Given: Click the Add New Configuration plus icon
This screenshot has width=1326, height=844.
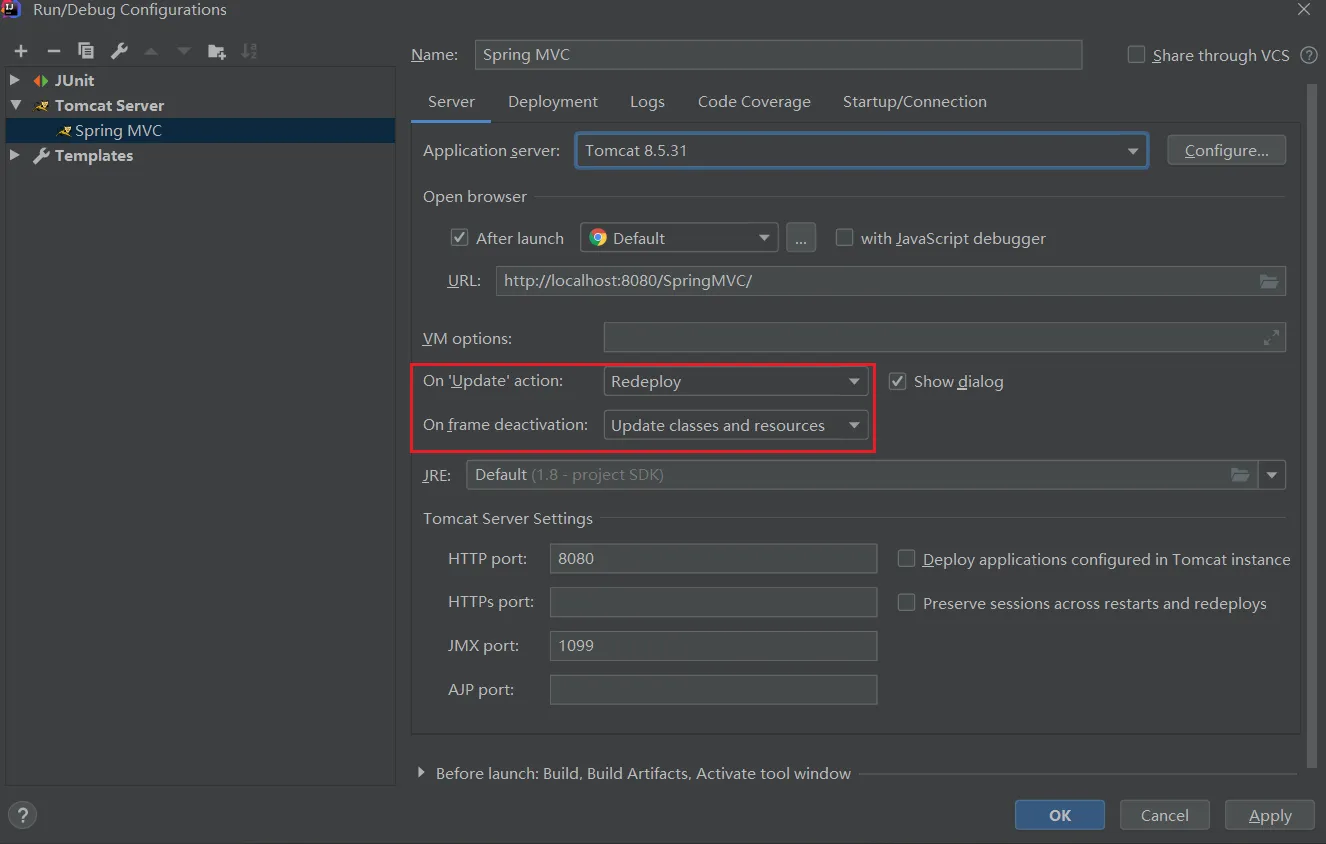Looking at the screenshot, I should (x=21, y=51).
